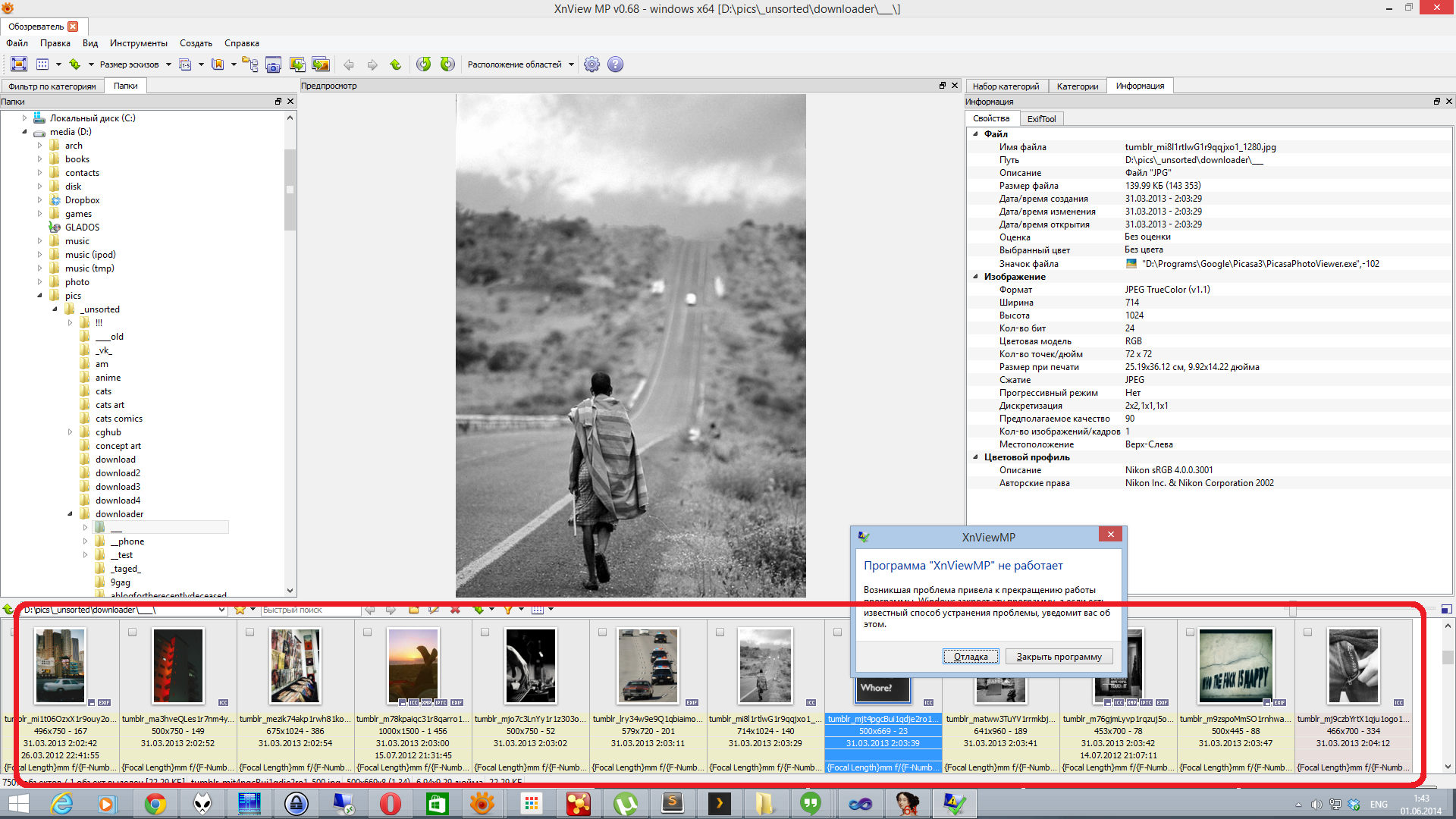Select checkbox on tumblr_lry34w9e9Q thumbnail
This screenshot has height=819, width=1456.
602,632
